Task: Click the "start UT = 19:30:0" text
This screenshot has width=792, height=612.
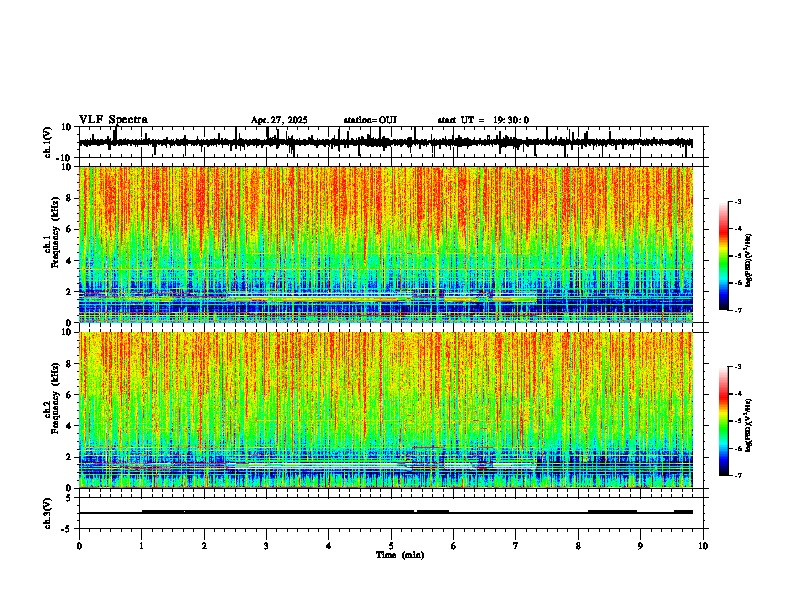Action: tap(483, 120)
